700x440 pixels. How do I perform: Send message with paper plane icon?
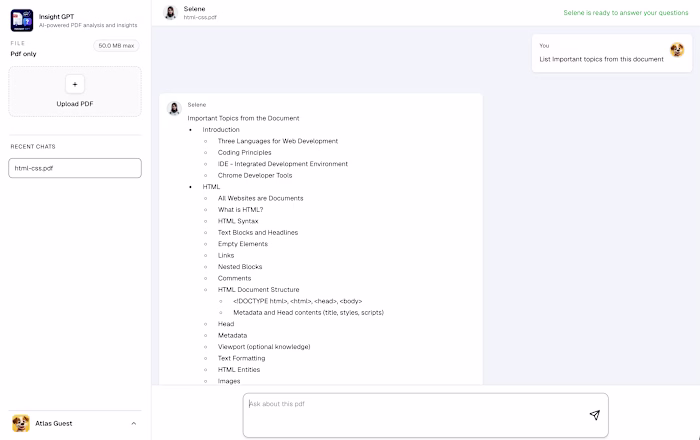[594, 415]
